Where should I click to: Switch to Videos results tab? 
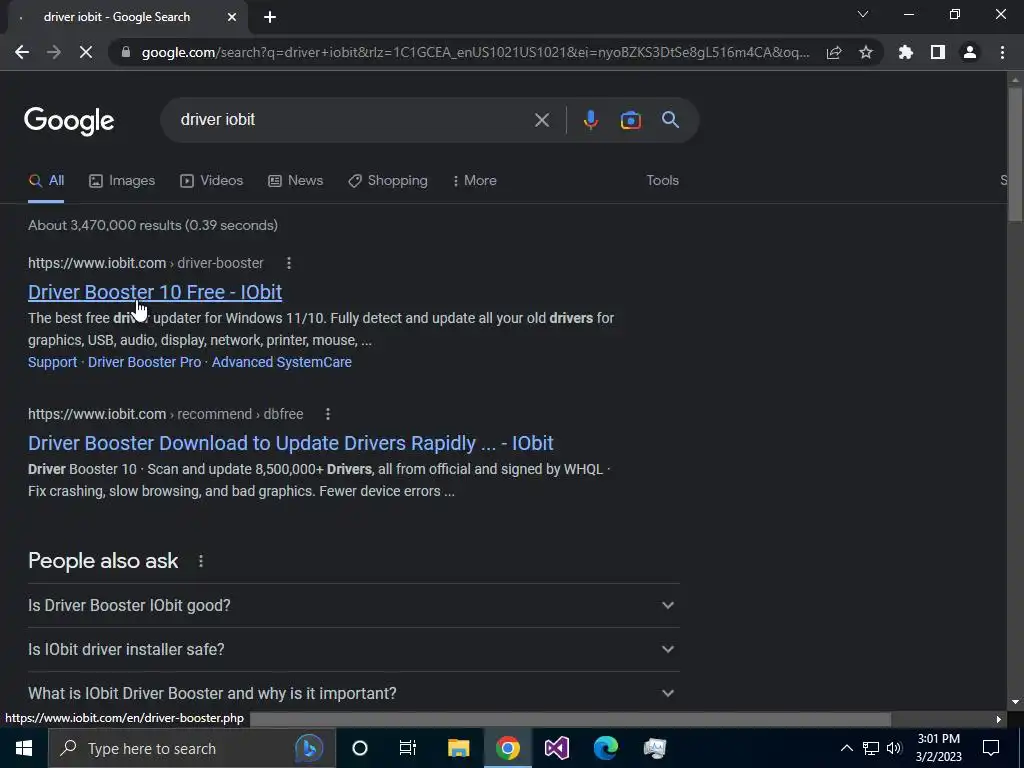tap(212, 181)
